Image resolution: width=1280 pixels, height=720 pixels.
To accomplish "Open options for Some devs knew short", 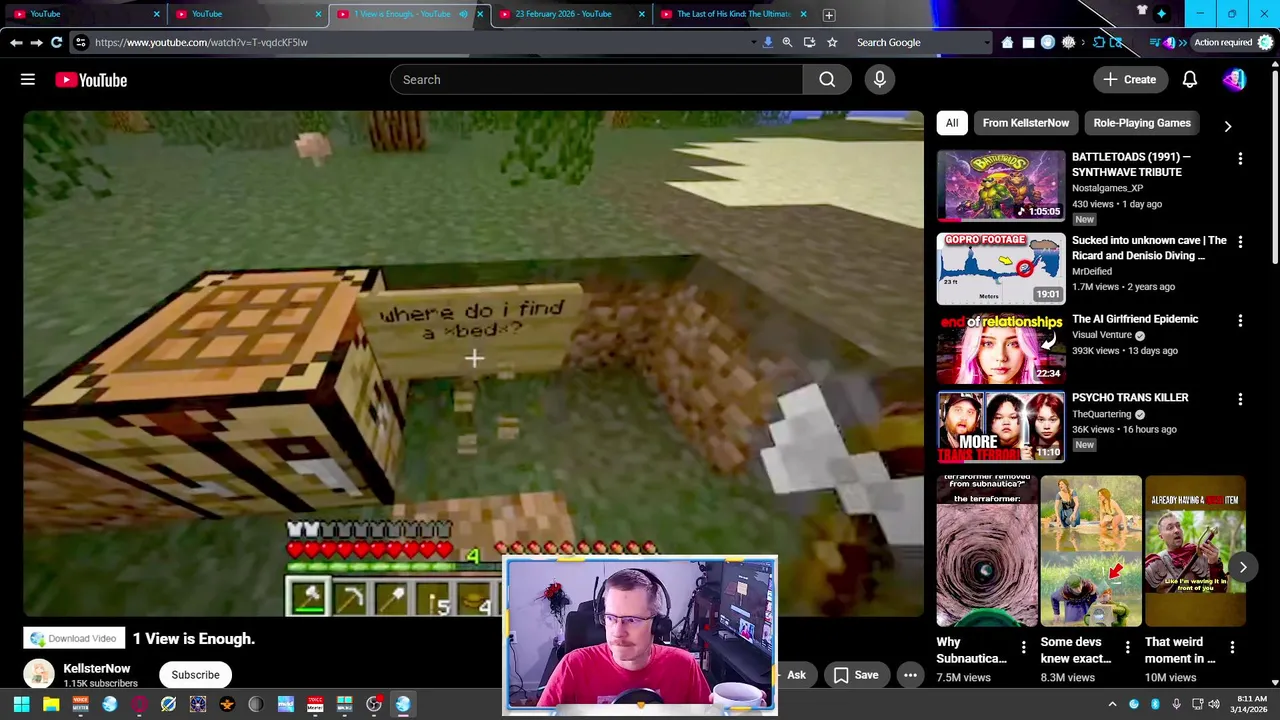I will pyautogui.click(x=1127, y=648).
